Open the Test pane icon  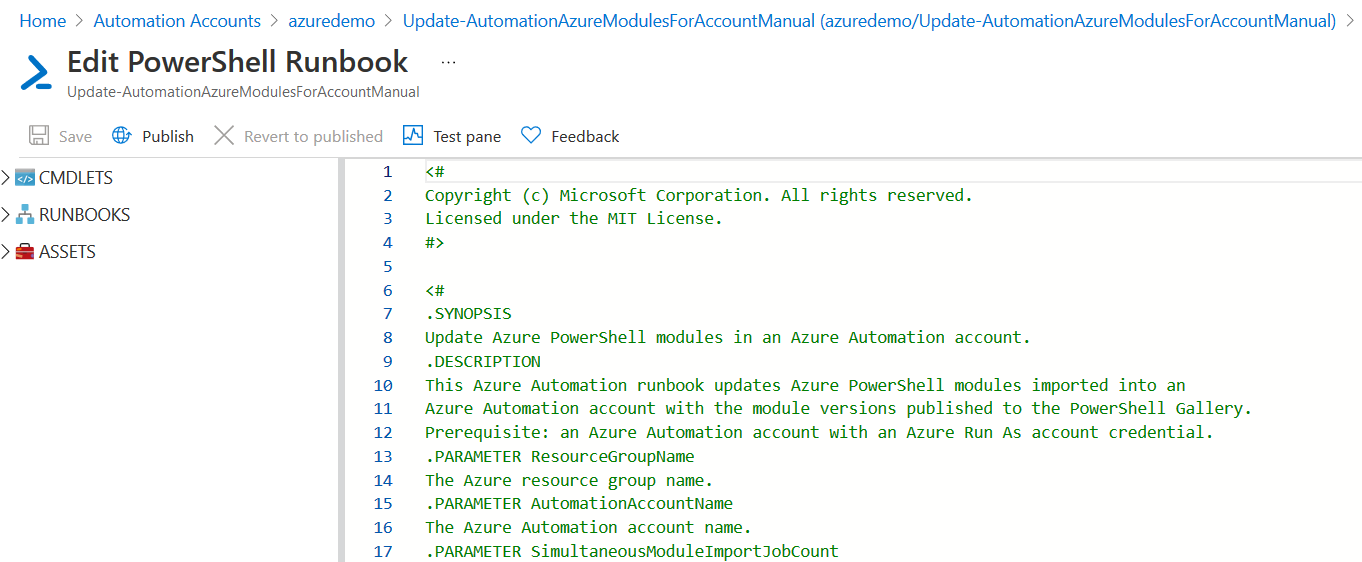(413, 136)
